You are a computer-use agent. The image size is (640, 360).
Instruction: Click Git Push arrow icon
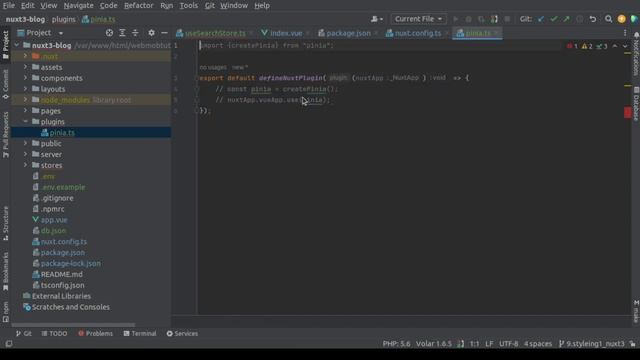tap(567, 19)
